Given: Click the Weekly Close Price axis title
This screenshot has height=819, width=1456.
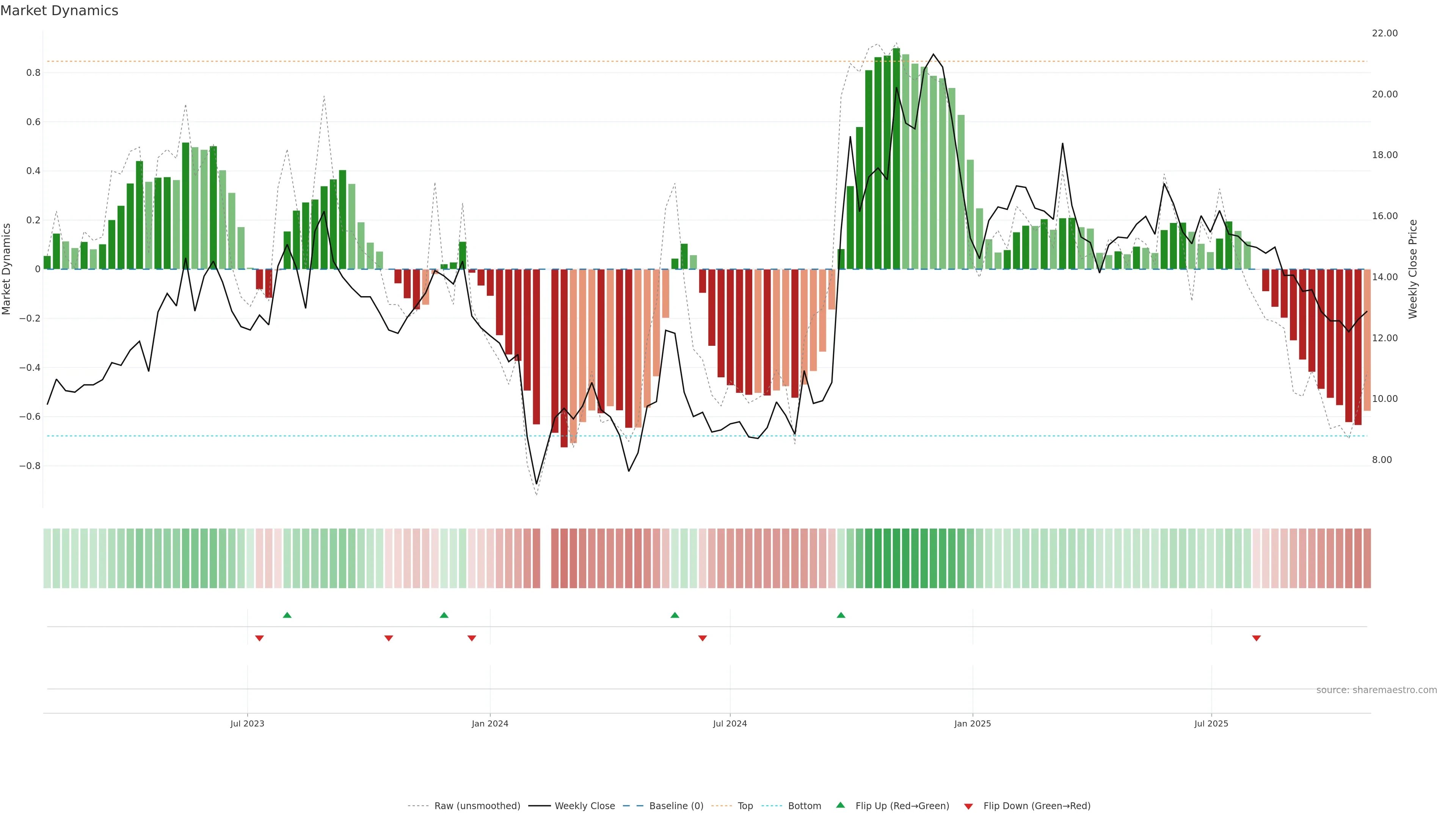Looking at the screenshot, I should click(1412, 269).
